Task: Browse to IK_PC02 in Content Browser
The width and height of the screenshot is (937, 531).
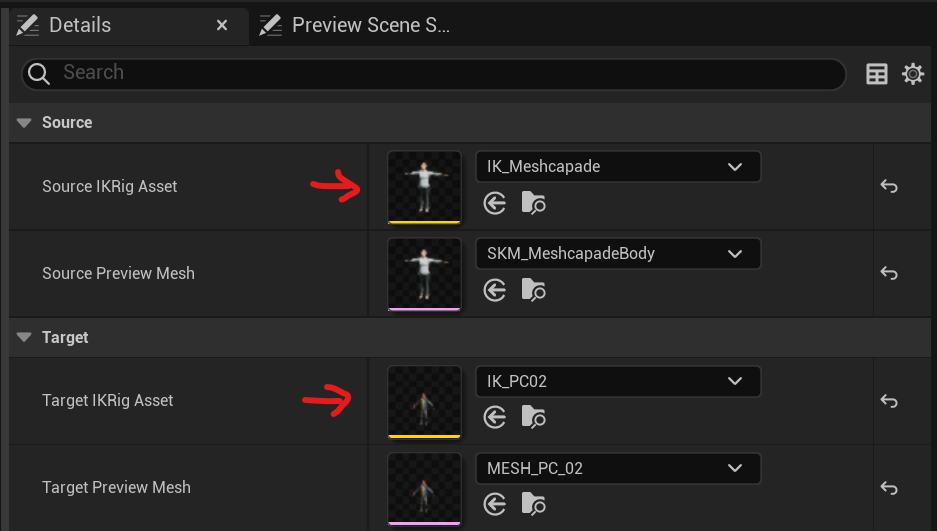Action: pos(534,417)
